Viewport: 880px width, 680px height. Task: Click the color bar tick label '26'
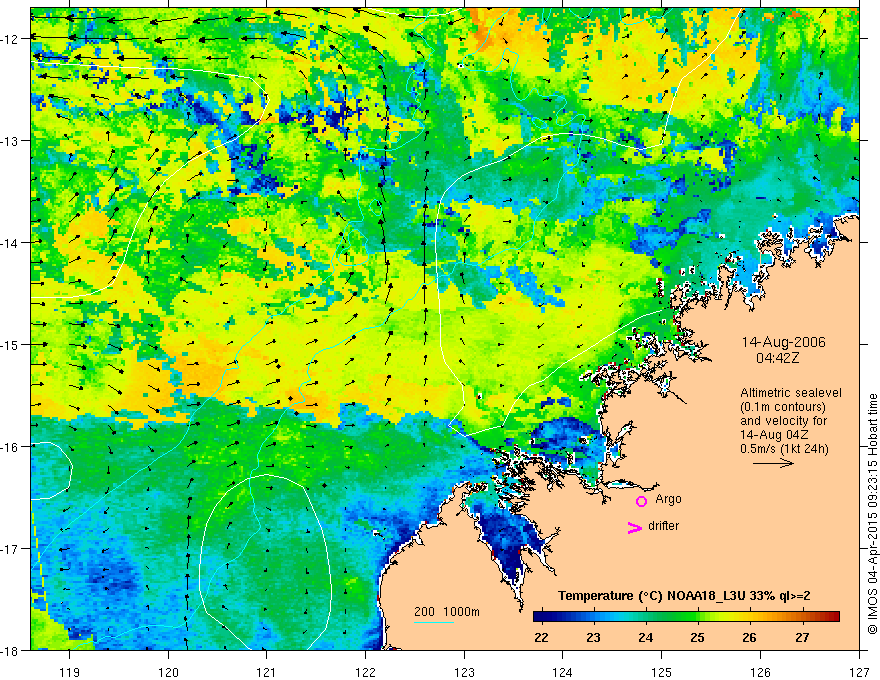pos(750,637)
